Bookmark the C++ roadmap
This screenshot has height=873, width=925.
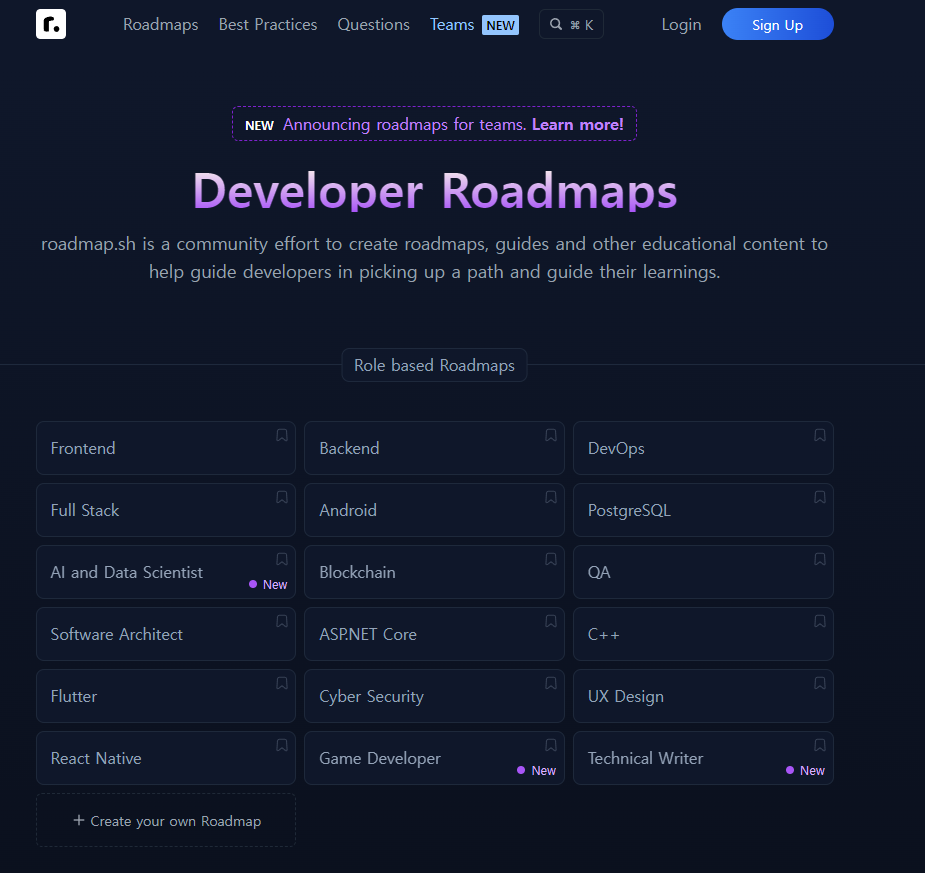click(x=820, y=621)
